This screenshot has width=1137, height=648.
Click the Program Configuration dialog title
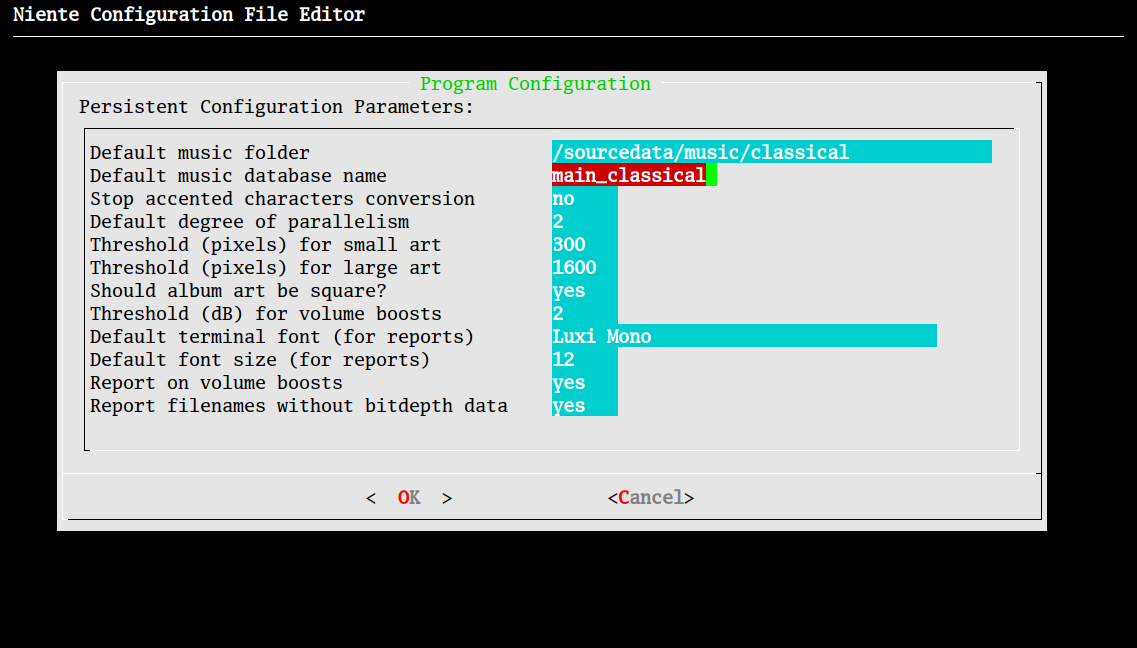[x=535, y=84]
